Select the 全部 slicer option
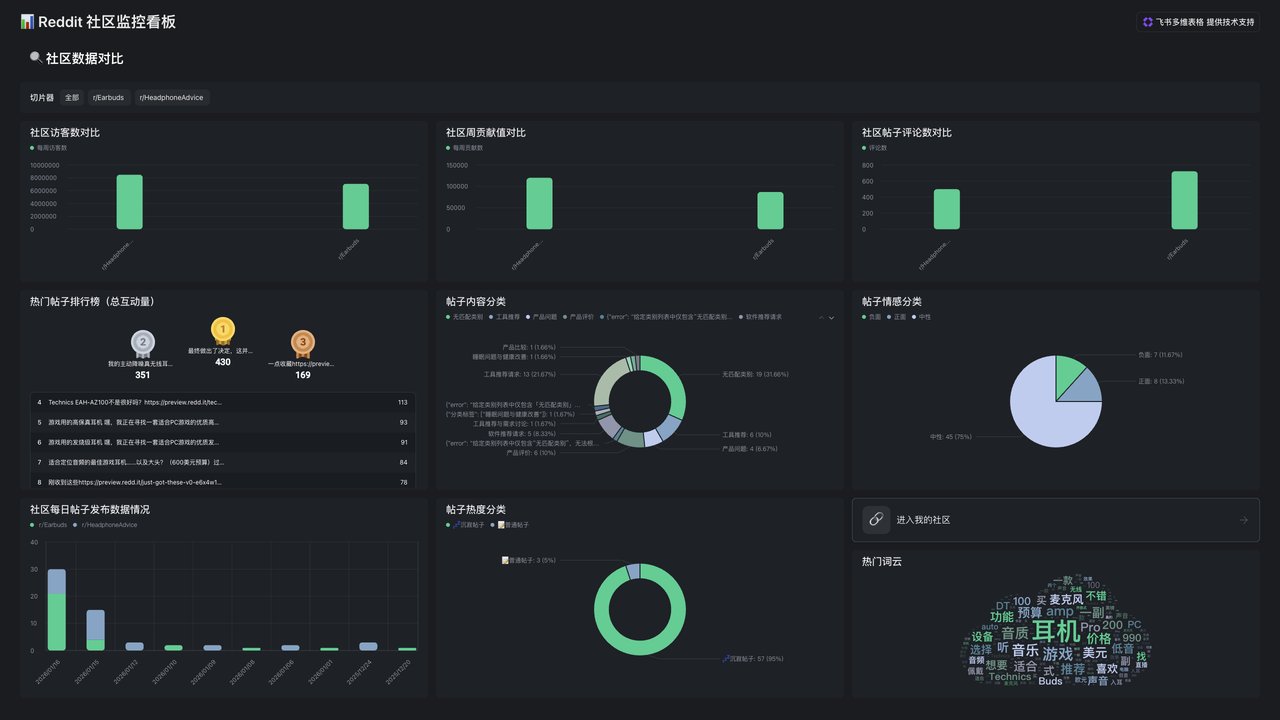 click(x=72, y=98)
